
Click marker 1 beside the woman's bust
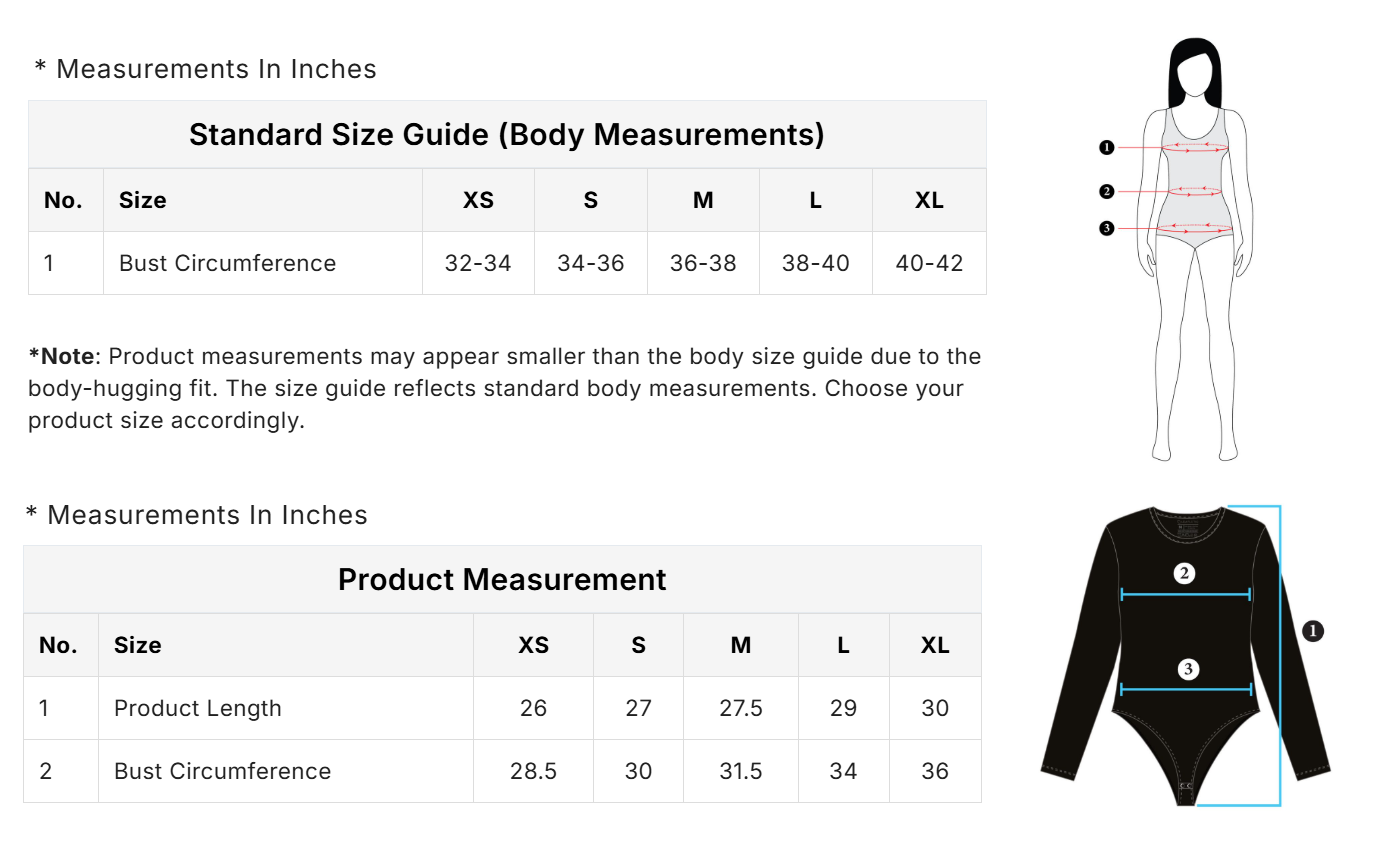point(1106,148)
